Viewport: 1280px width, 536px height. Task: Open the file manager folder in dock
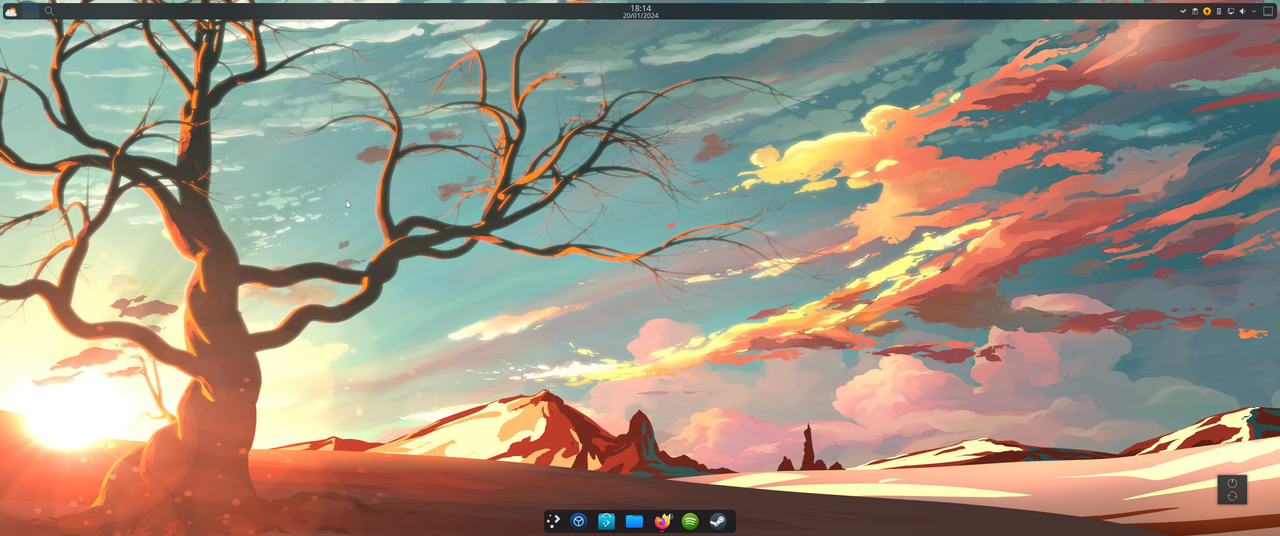coord(634,521)
